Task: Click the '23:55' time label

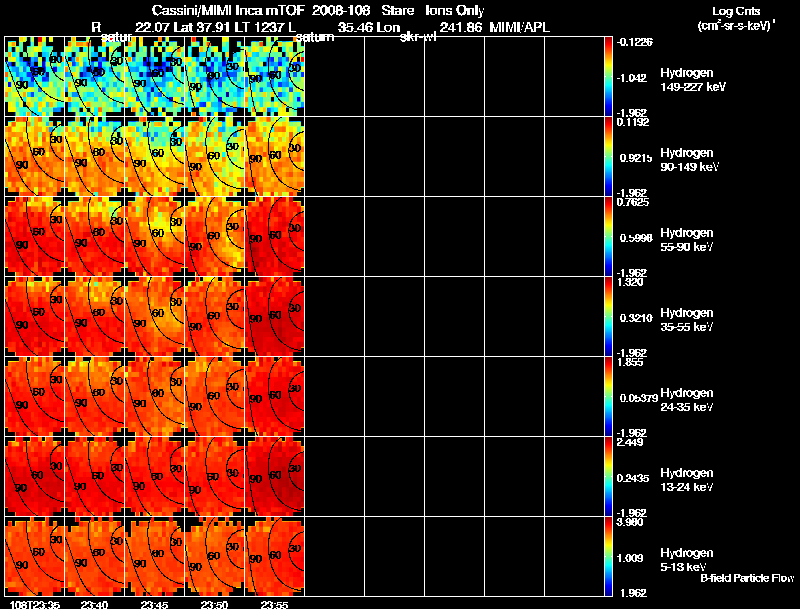Action: (x=274, y=604)
